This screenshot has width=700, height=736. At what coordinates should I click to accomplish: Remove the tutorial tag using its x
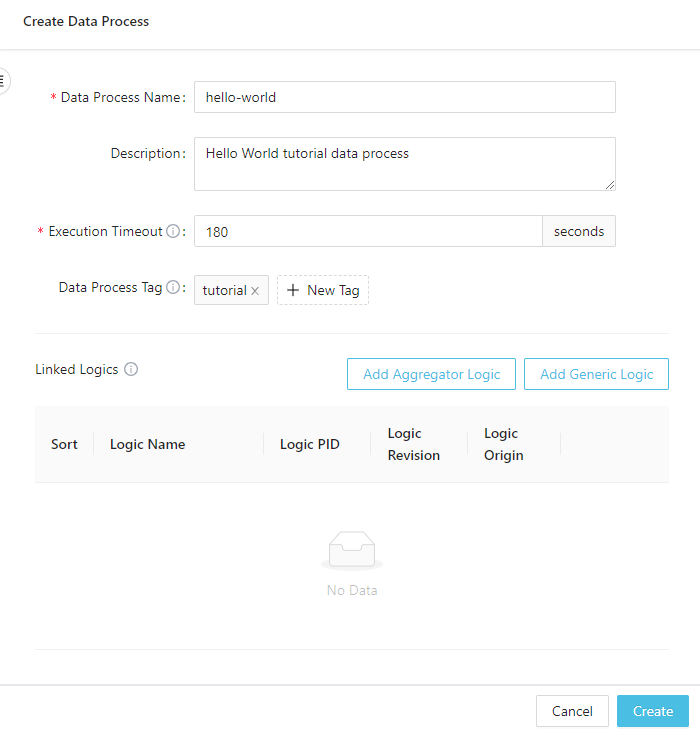click(x=255, y=291)
